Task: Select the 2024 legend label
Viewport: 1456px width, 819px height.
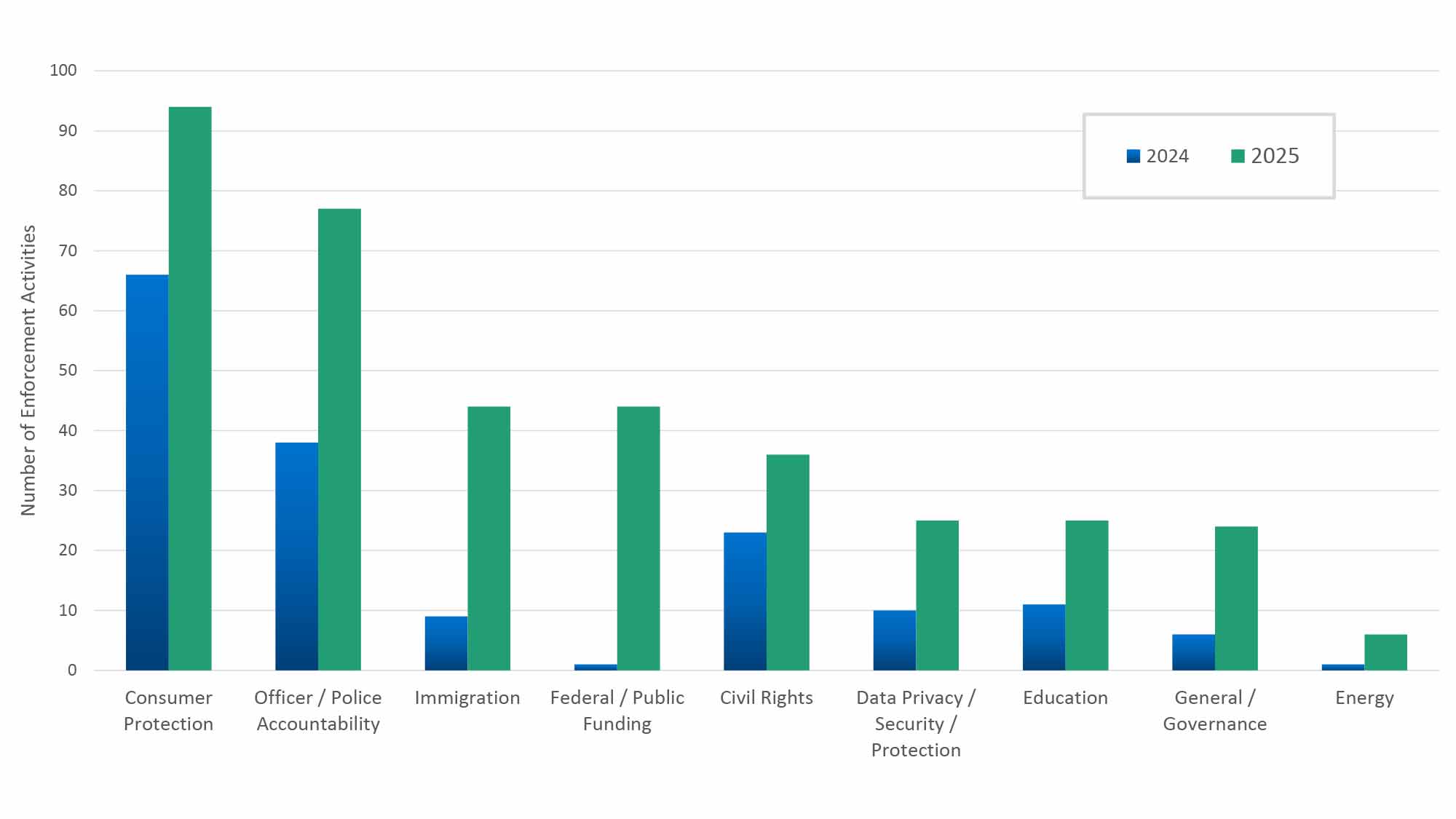Action: tap(1167, 157)
